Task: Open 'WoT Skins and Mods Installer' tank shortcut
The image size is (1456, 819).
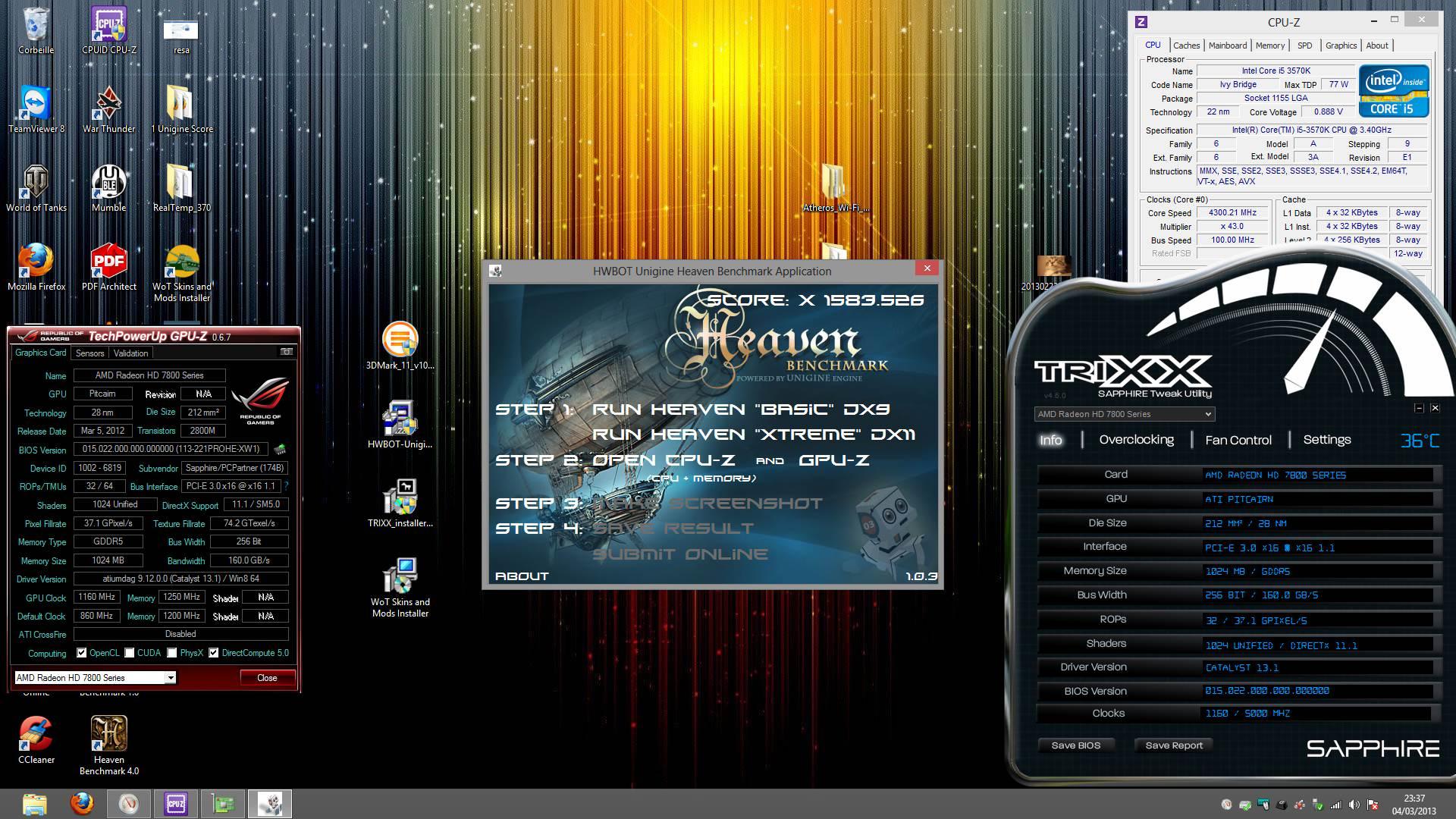Action: click(x=182, y=272)
